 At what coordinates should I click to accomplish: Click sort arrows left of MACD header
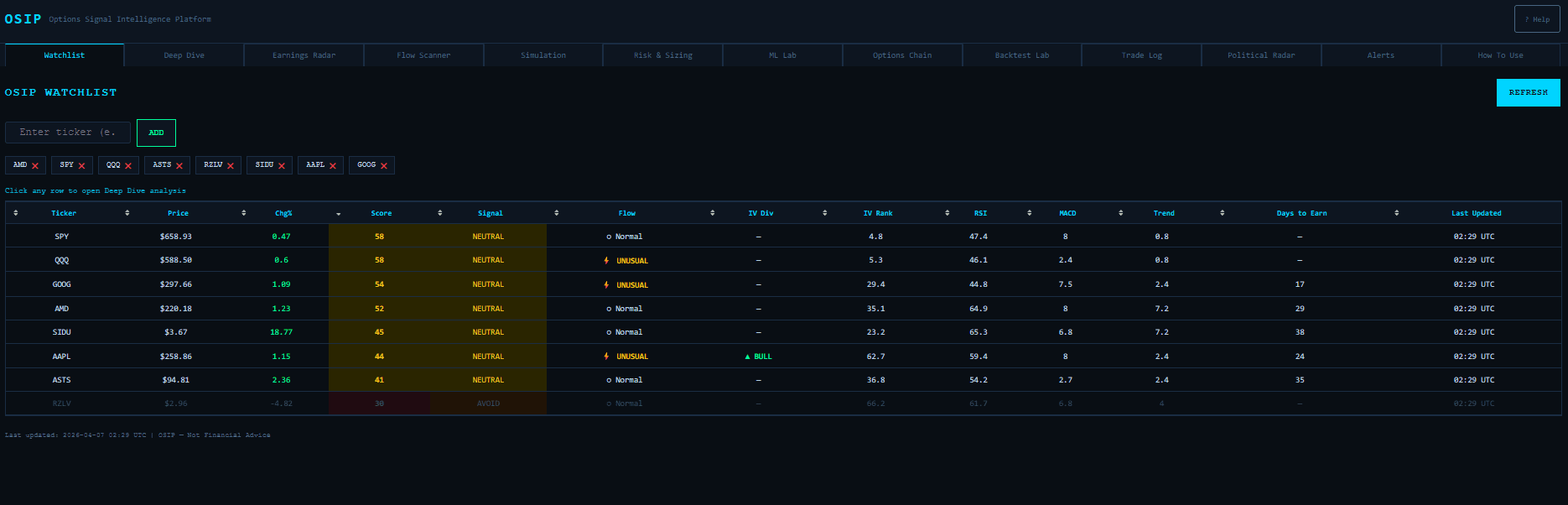[1030, 213]
